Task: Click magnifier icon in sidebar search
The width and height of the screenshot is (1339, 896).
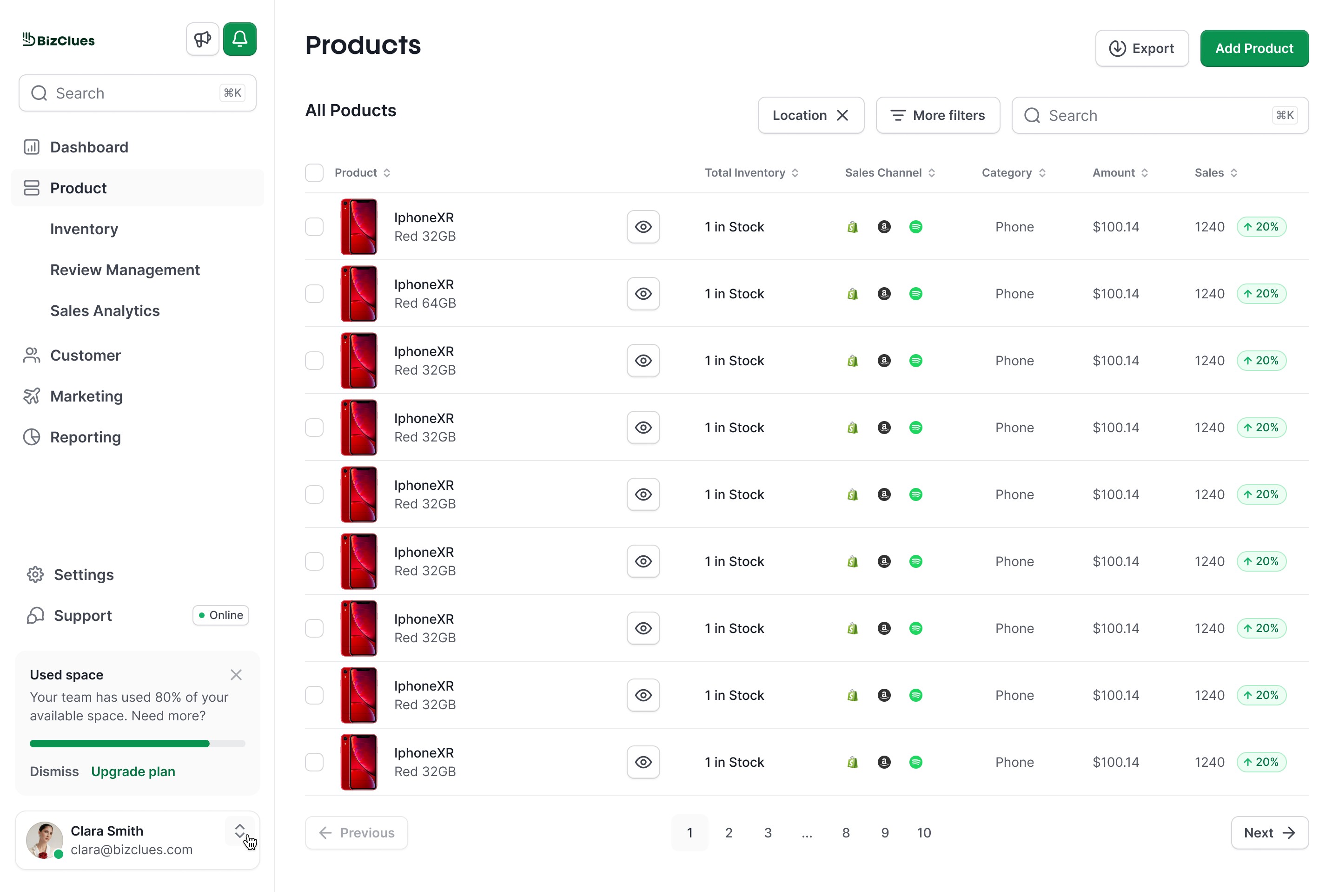Action: point(39,93)
